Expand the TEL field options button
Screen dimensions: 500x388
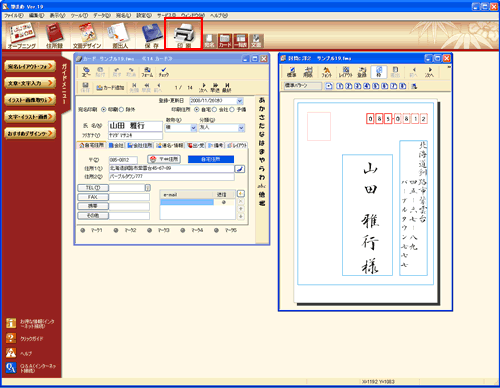[147, 188]
